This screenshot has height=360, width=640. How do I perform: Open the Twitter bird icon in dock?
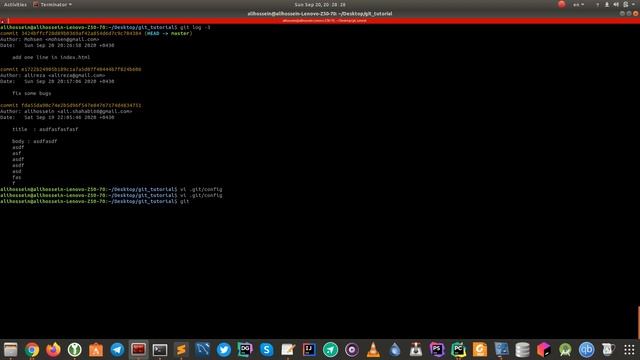click(x=224, y=350)
